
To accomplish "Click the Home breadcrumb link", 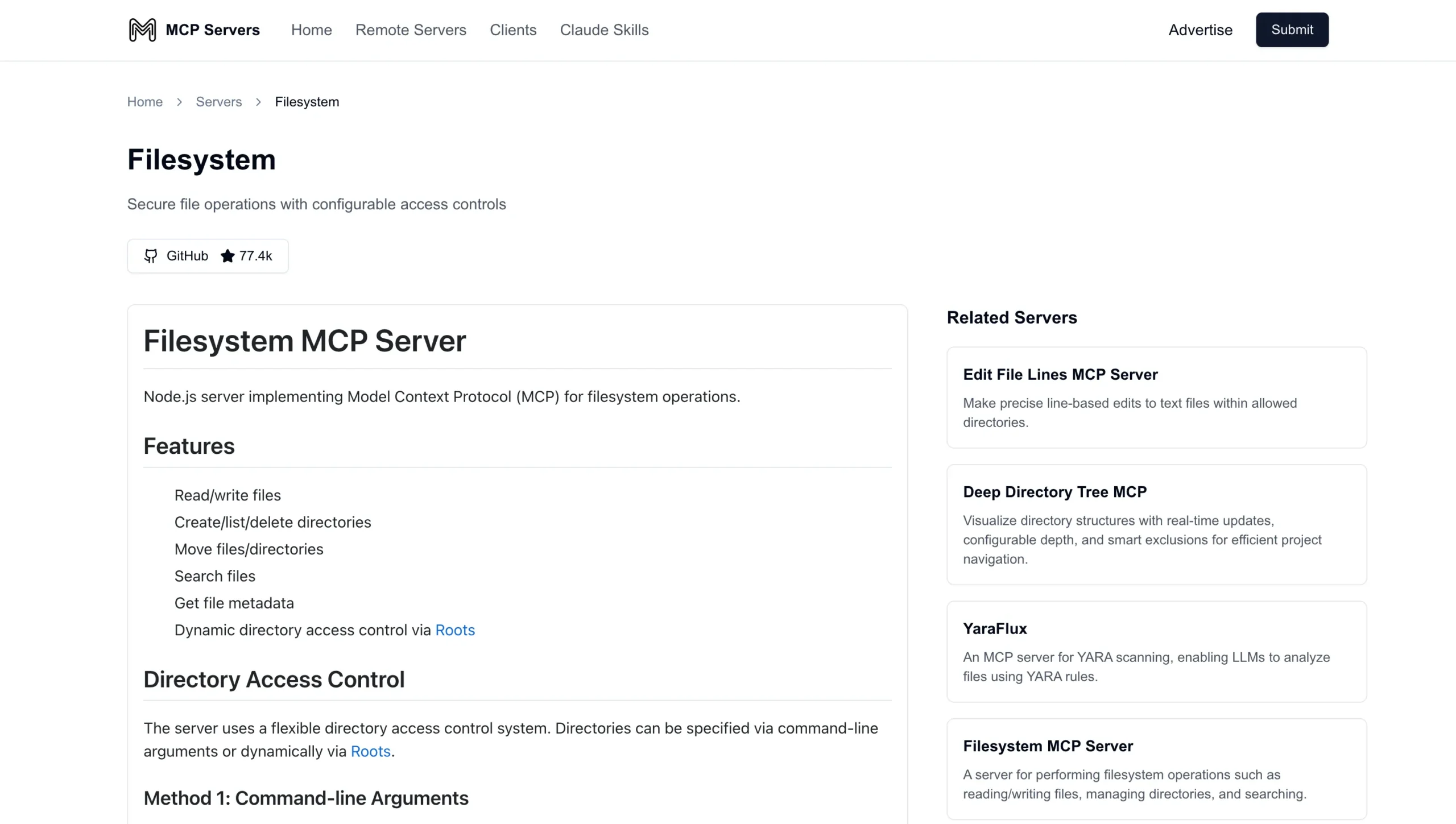I will pyautogui.click(x=144, y=102).
